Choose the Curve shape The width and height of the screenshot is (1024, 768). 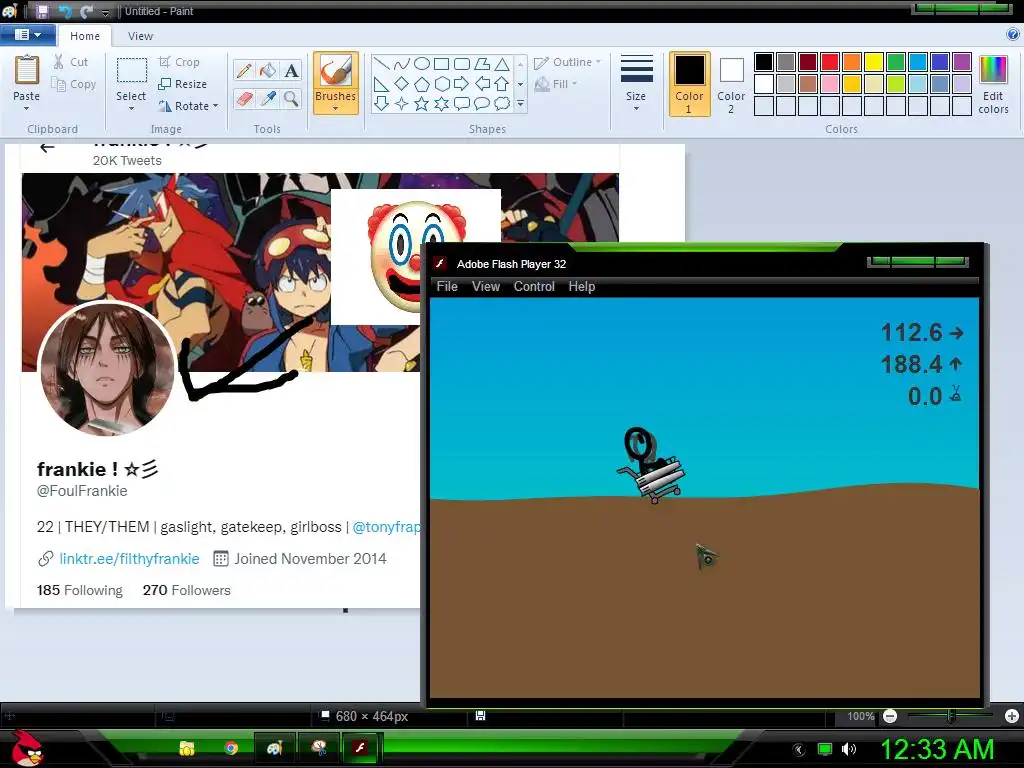click(402, 63)
